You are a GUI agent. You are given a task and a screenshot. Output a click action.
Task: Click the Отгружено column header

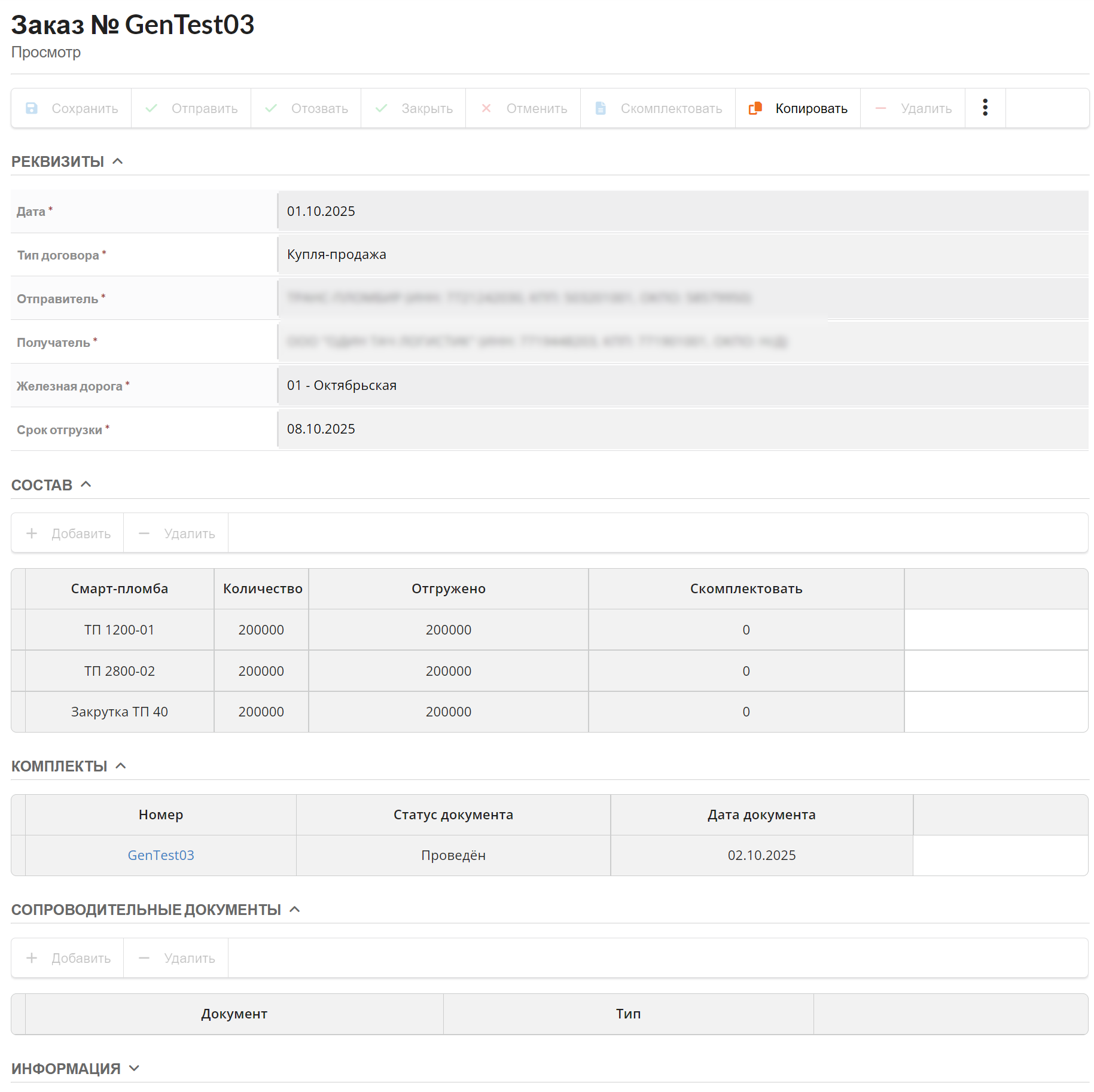click(x=449, y=588)
